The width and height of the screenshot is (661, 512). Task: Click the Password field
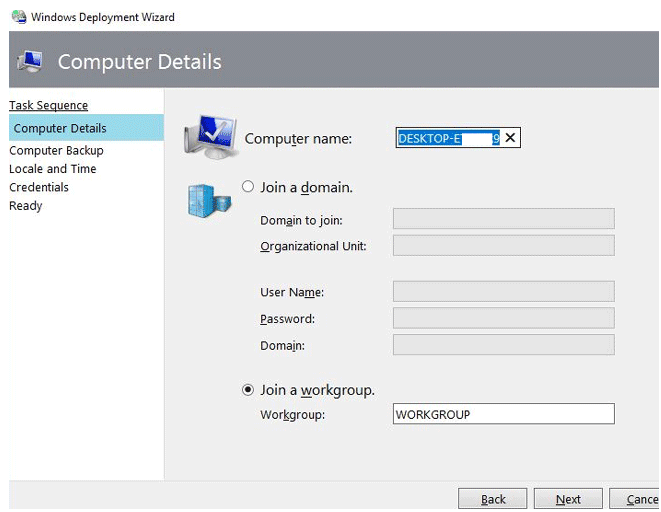click(x=504, y=318)
